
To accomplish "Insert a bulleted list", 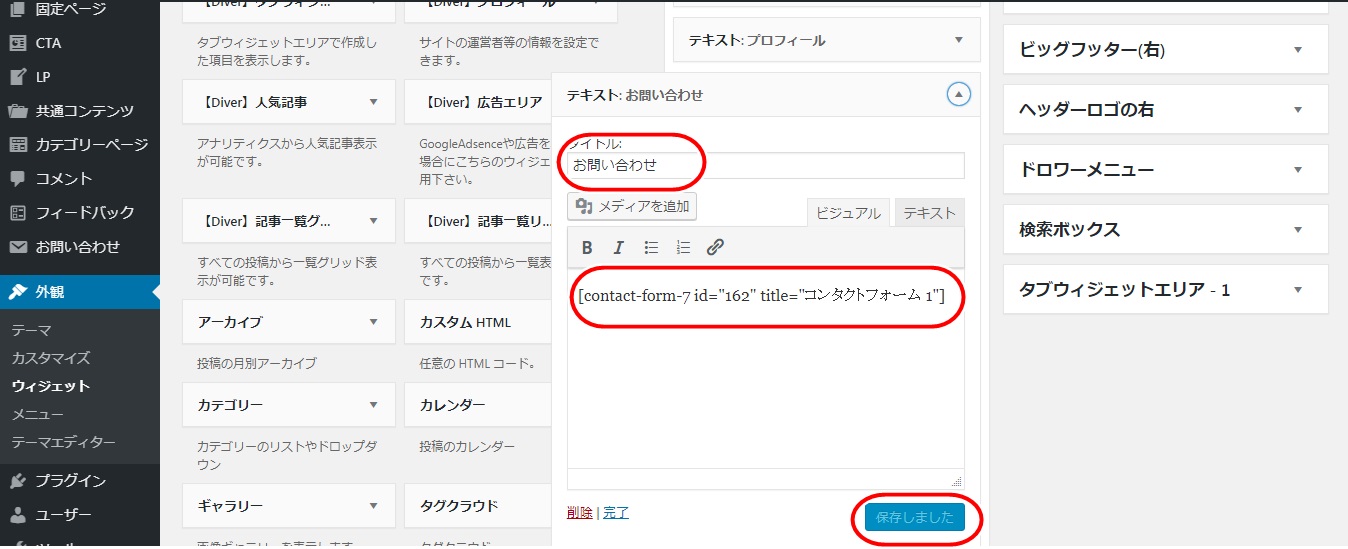I will (651, 248).
